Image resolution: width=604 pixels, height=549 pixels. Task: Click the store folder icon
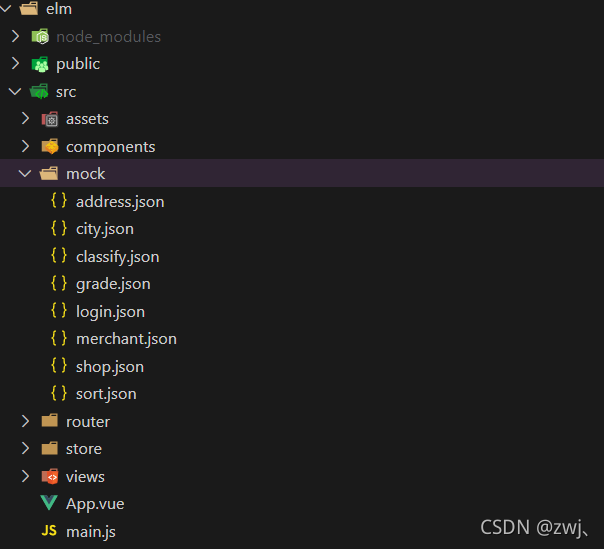coord(50,448)
